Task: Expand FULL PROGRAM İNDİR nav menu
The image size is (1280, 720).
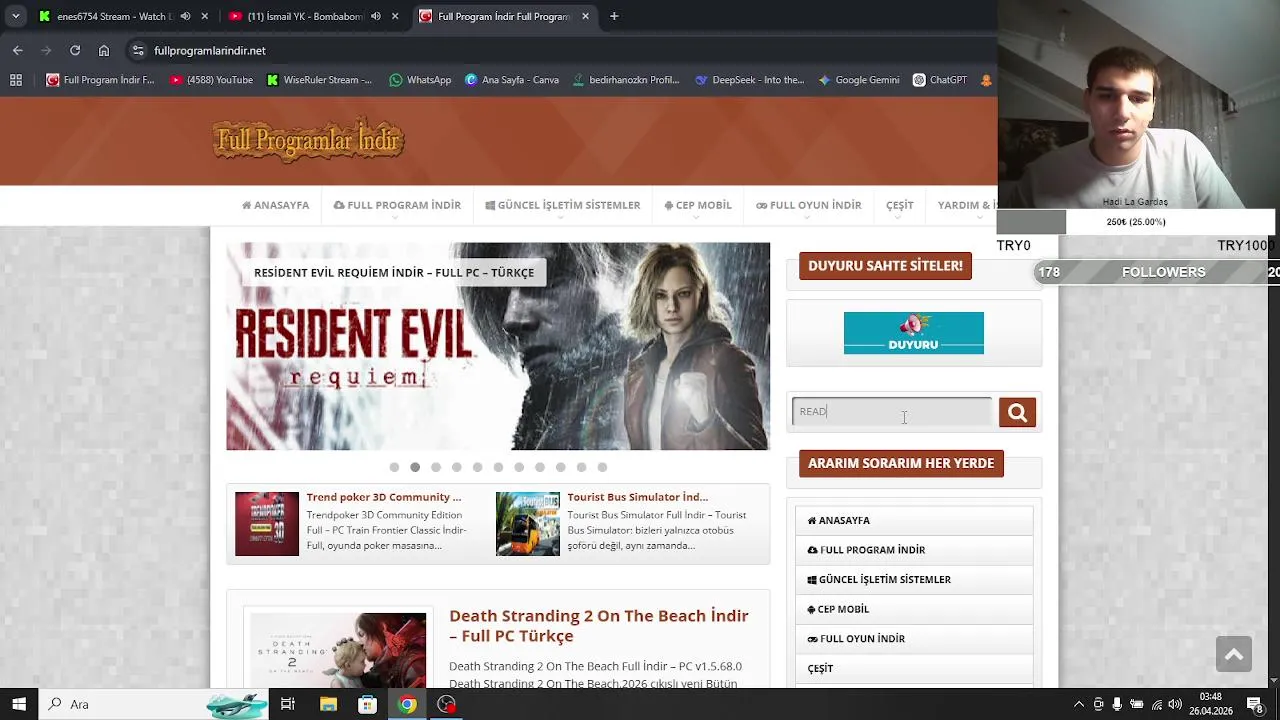Action: click(397, 205)
